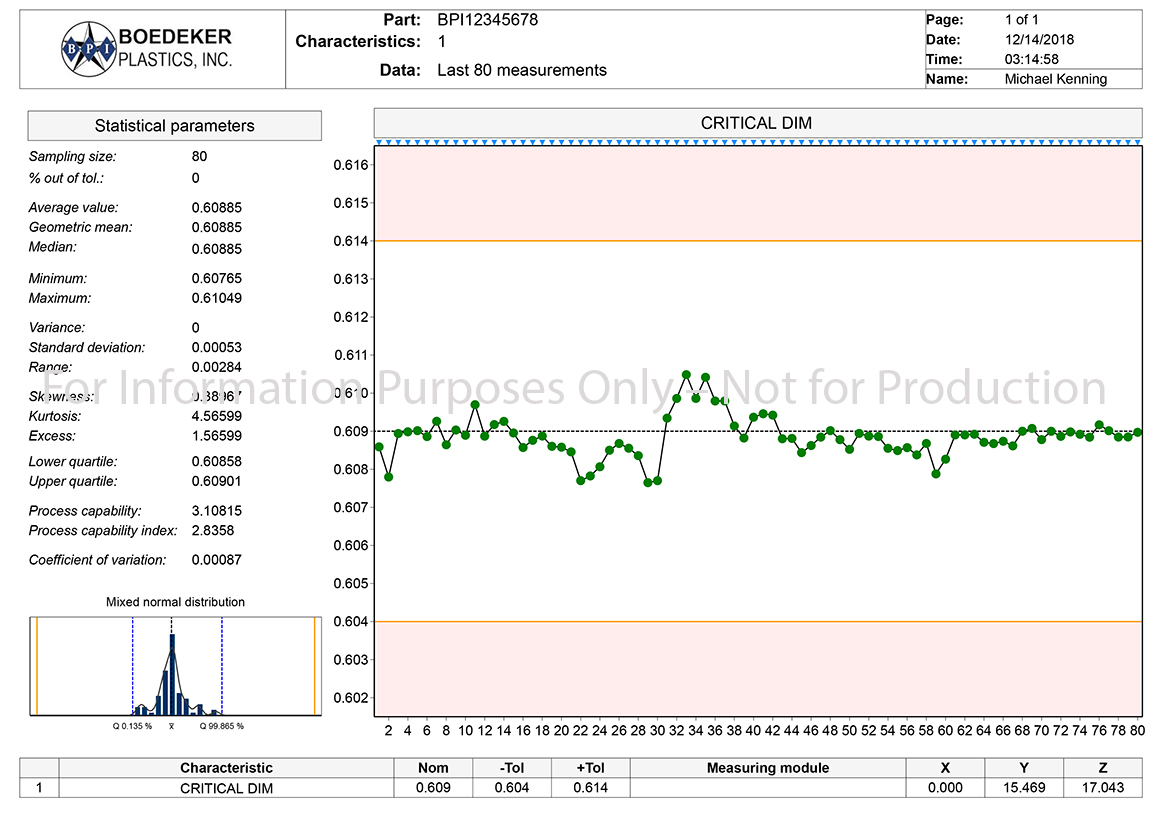Click the Name field Michael Kenning
The image size is (1170, 827).
click(x=1055, y=79)
